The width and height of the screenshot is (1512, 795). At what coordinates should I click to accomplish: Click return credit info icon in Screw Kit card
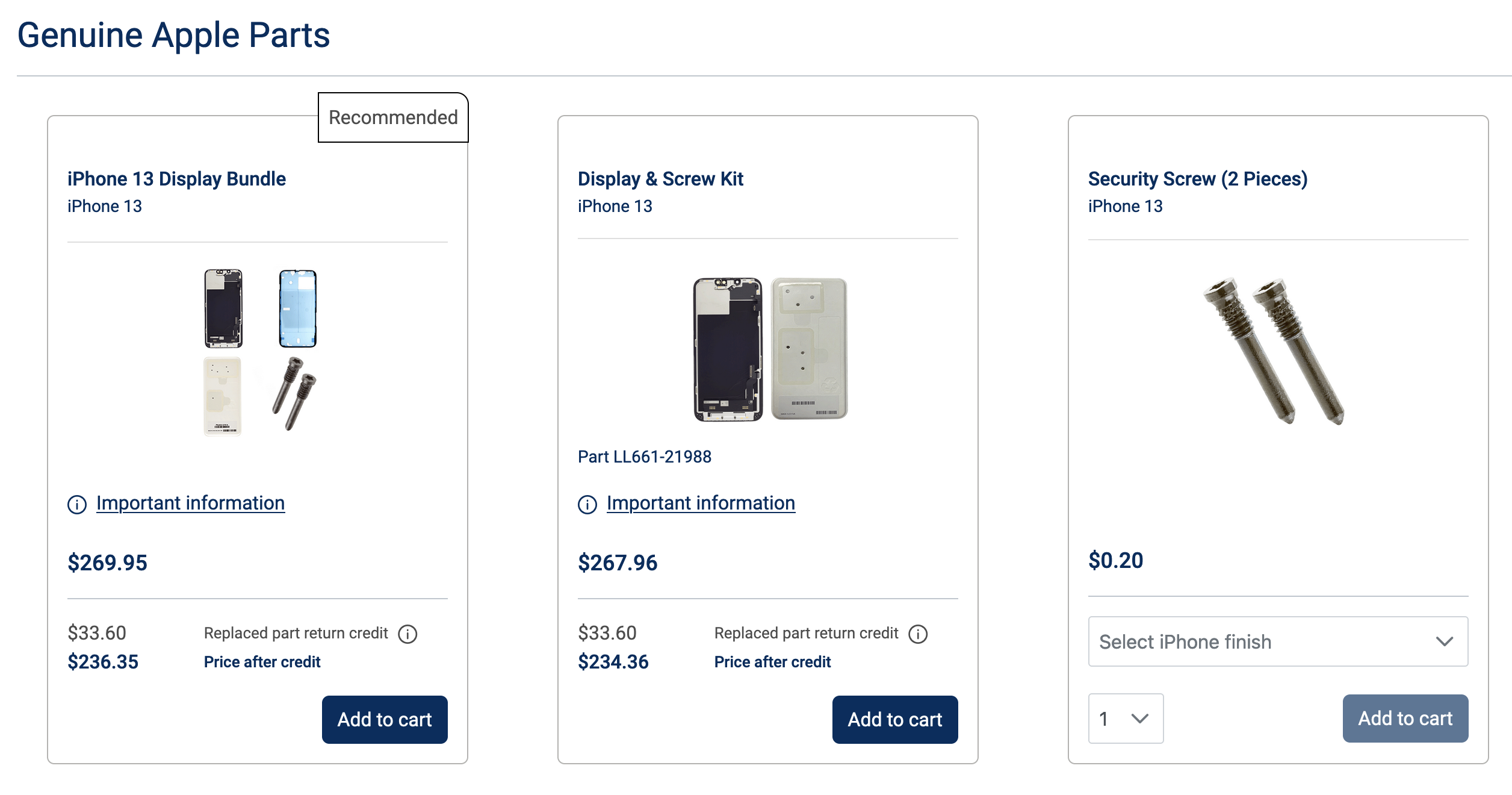pos(918,634)
